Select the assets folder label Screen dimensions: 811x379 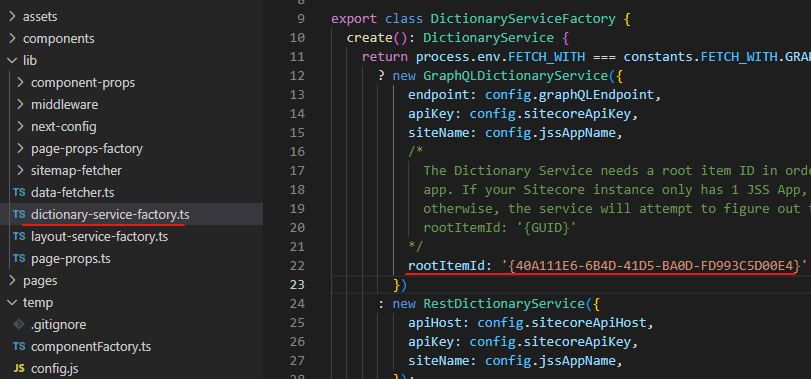40,17
